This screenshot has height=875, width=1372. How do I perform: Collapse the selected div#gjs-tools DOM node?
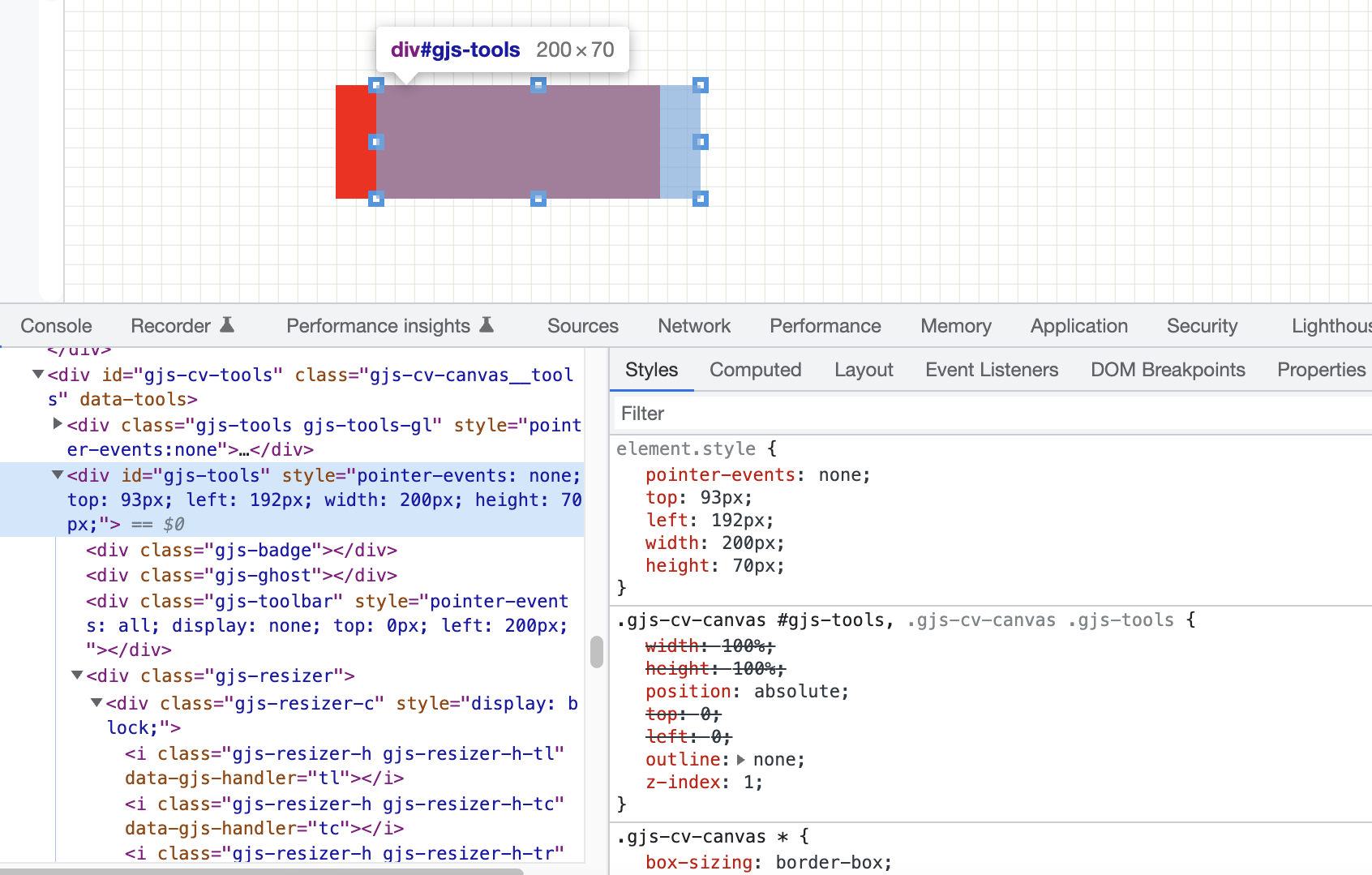(x=56, y=475)
